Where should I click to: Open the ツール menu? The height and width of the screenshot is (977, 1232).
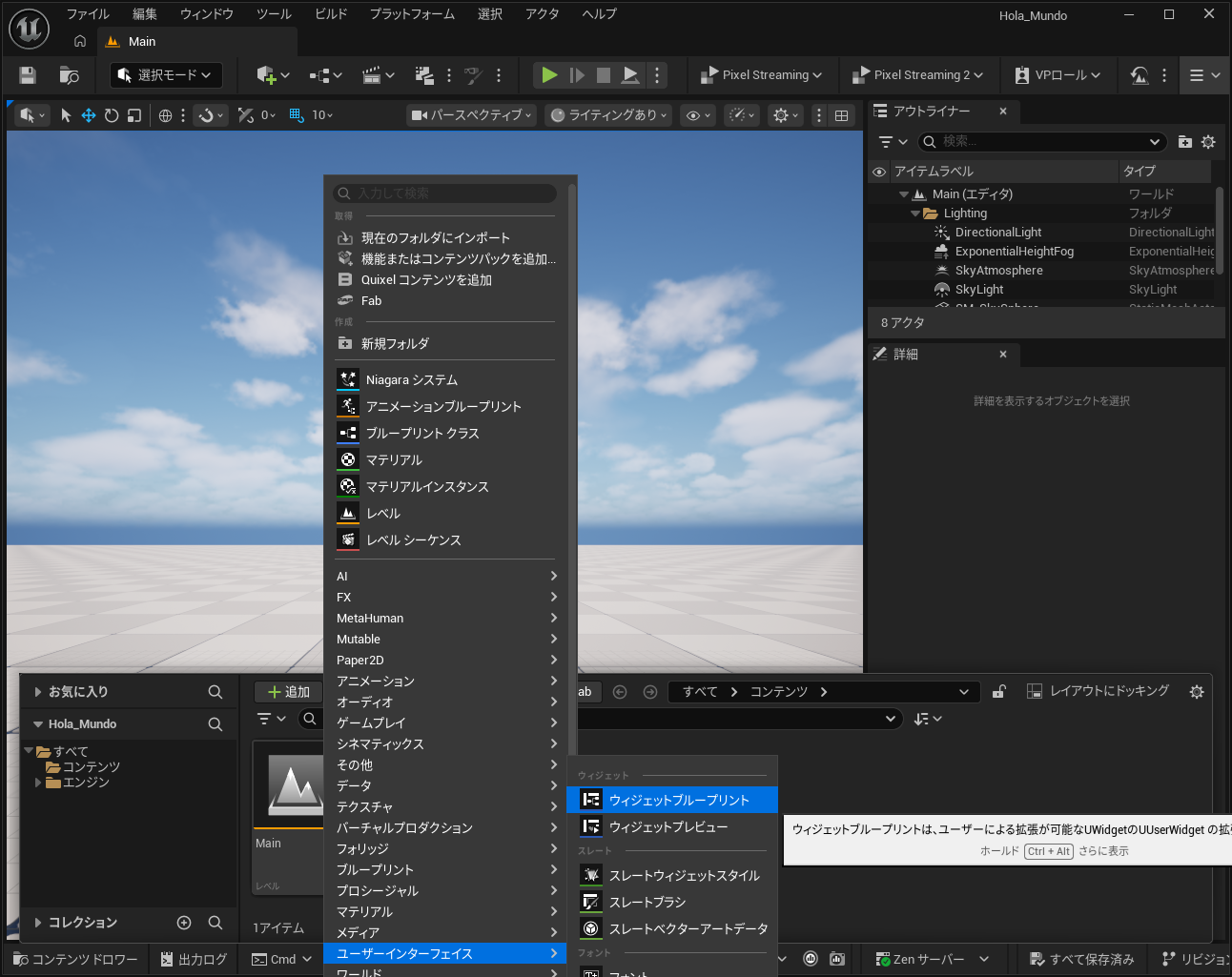point(274,14)
